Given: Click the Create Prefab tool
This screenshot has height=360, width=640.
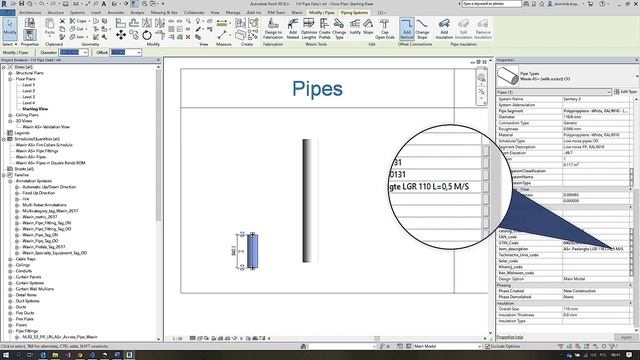Looking at the screenshot, I should pos(324,29).
